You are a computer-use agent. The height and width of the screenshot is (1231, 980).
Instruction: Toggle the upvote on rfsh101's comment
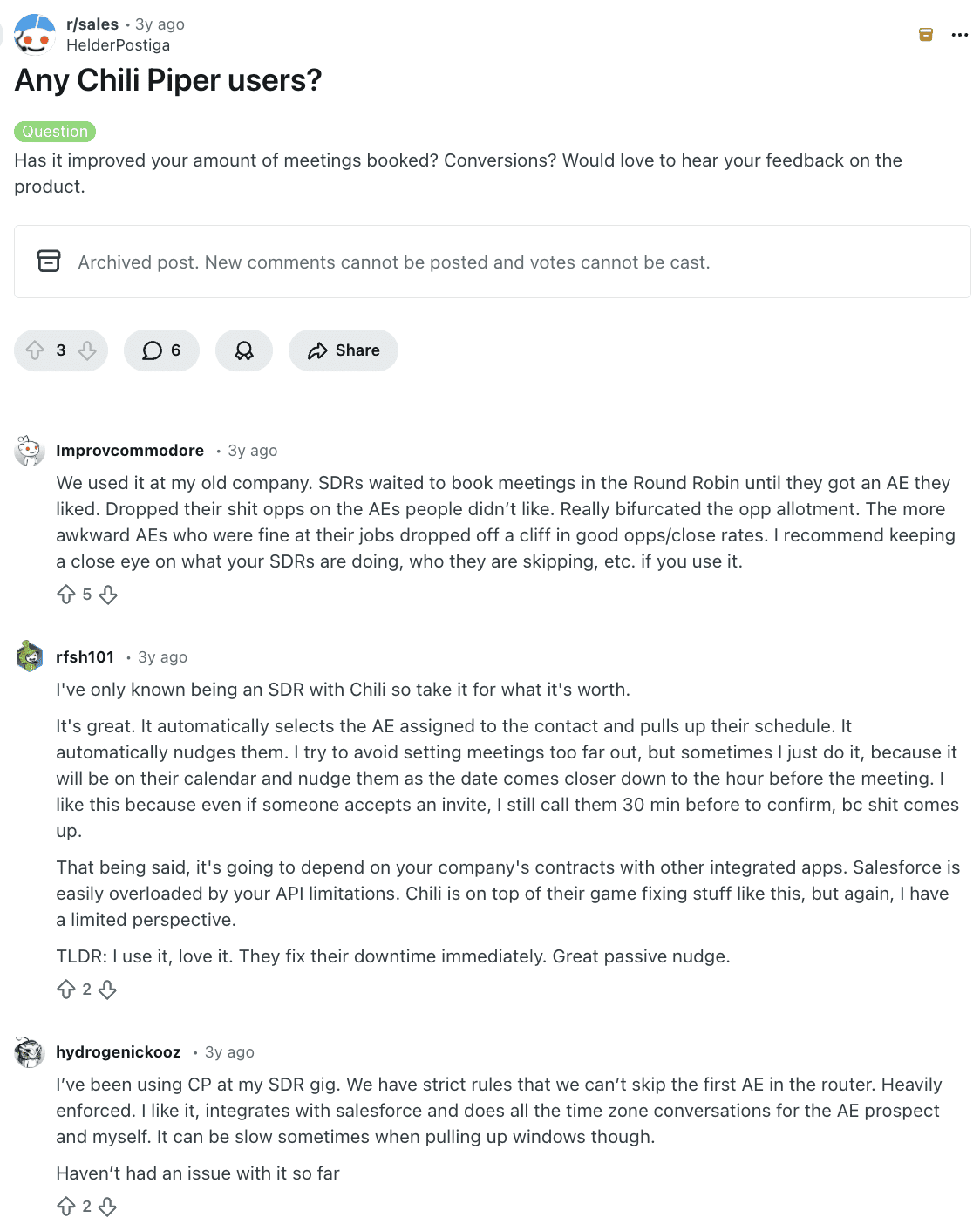(x=68, y=990)
